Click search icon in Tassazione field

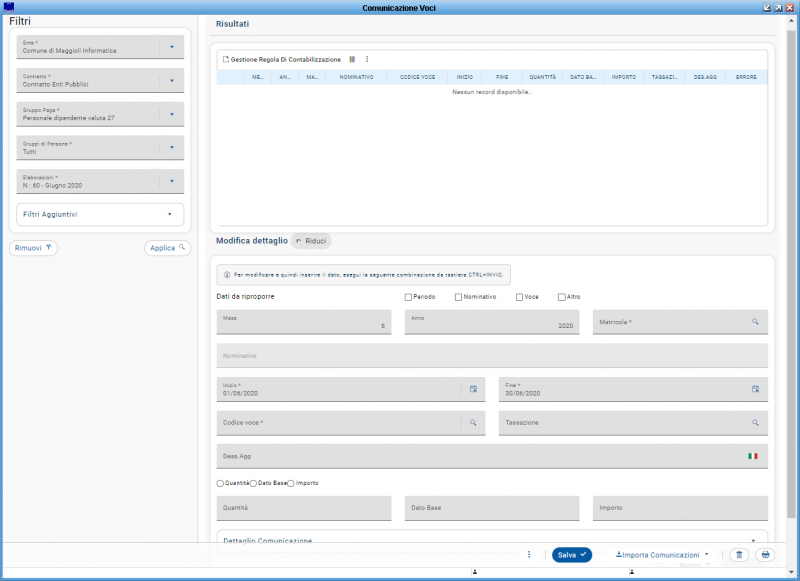pyautogui.click(x=756, y=423)
